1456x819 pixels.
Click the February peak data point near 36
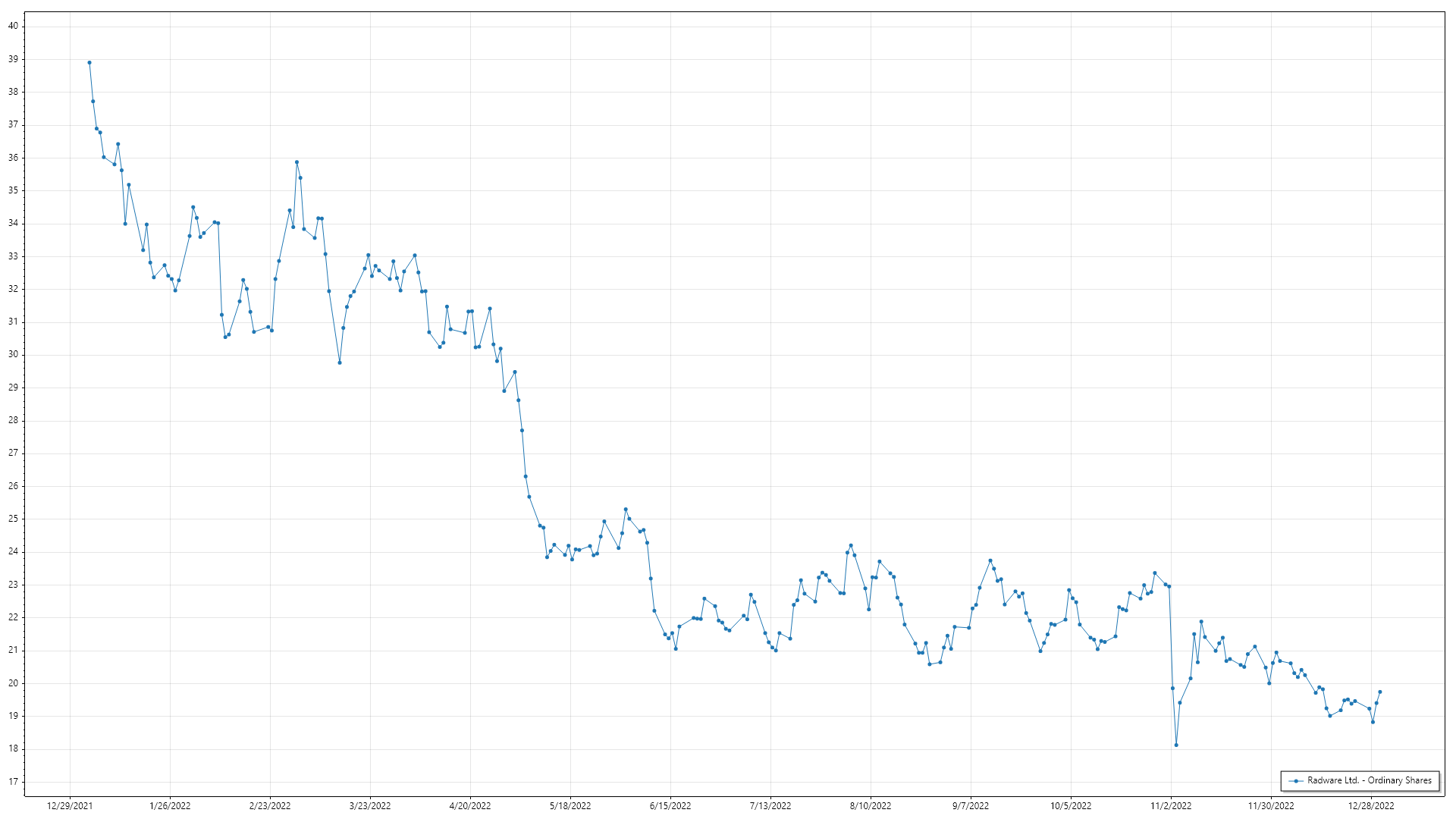pos(297,162)
